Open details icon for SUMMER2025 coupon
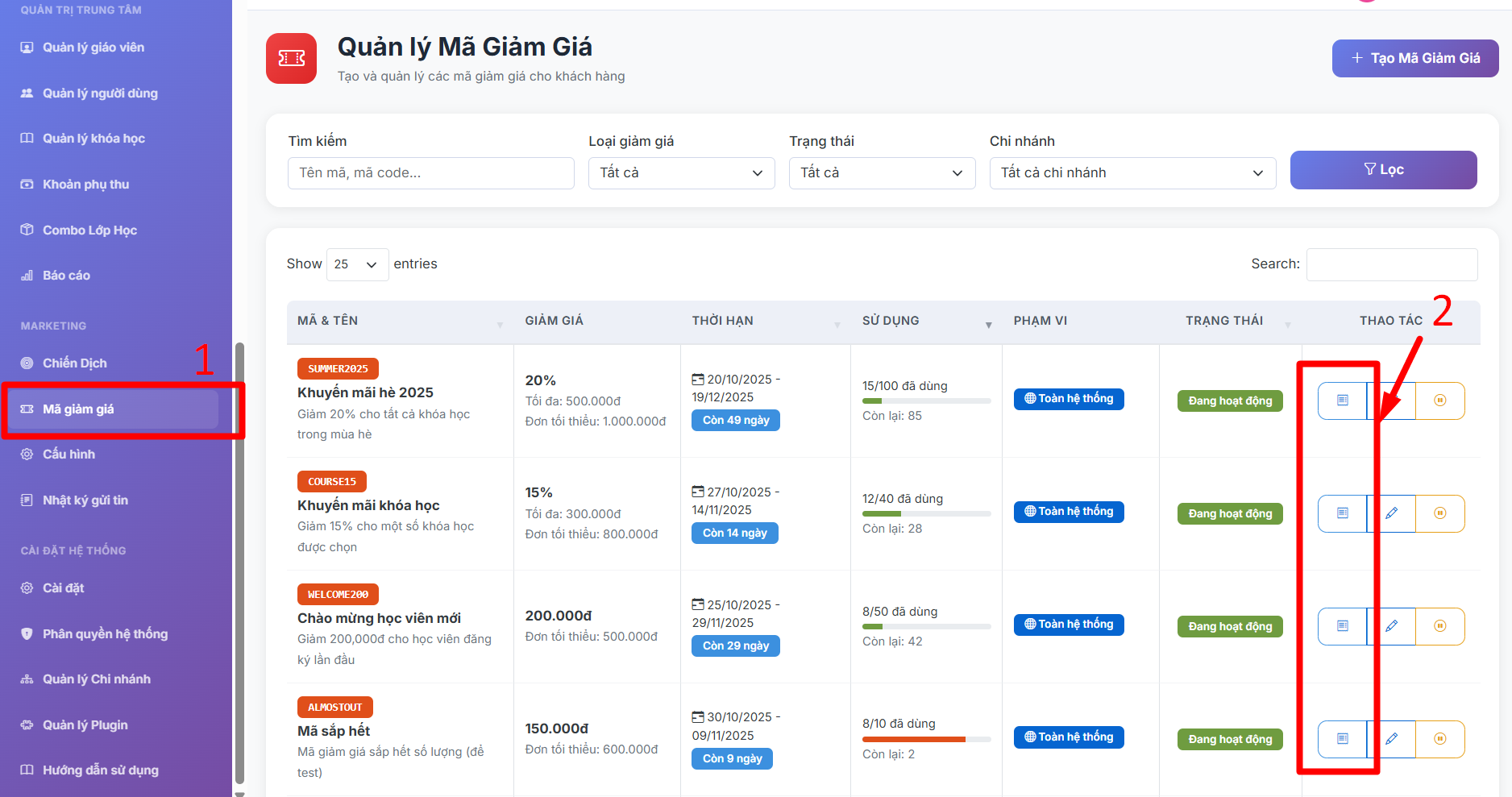The width and height of the screenshot is (1512, 797). [x=1342, y=401]
